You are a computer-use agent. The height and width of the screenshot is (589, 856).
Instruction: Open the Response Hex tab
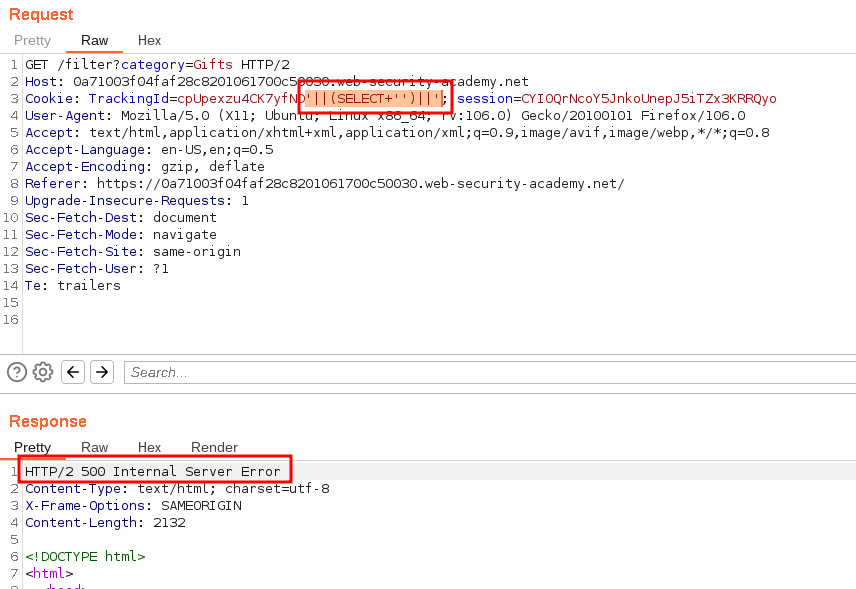point(149,447)
